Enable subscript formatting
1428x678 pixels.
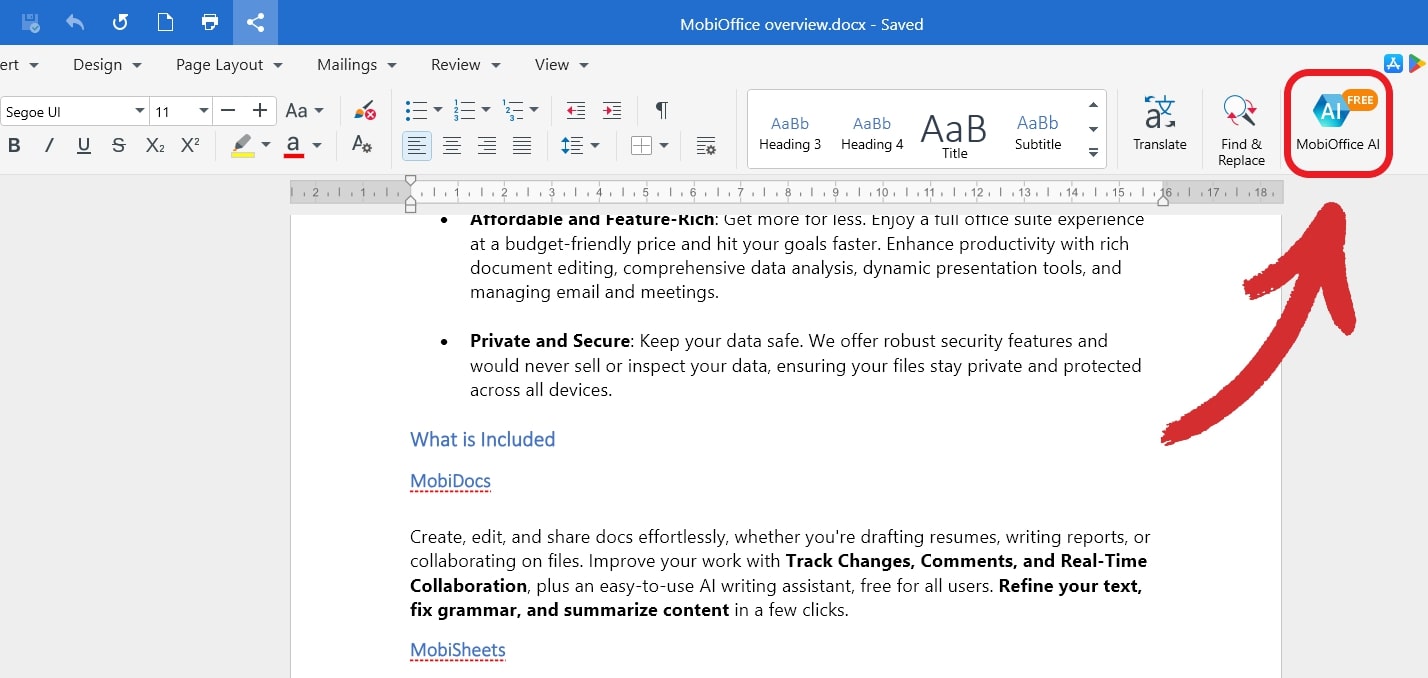155,145
